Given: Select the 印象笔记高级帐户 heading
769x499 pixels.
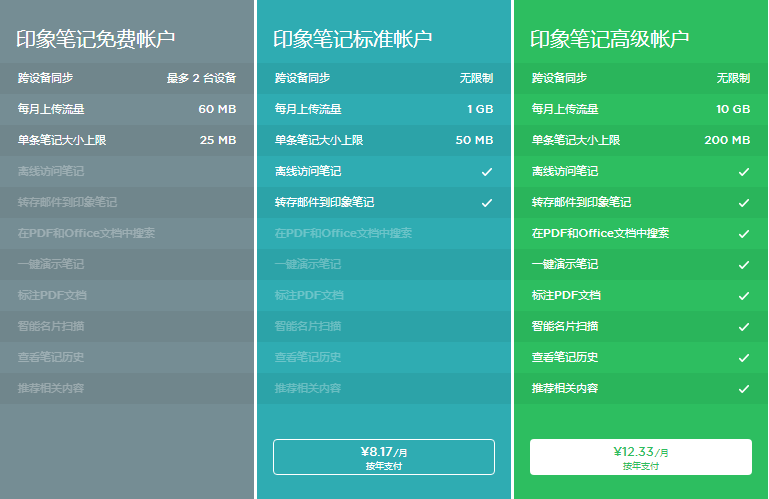Looking at the screenshot, I should click(x=609, y=39).
